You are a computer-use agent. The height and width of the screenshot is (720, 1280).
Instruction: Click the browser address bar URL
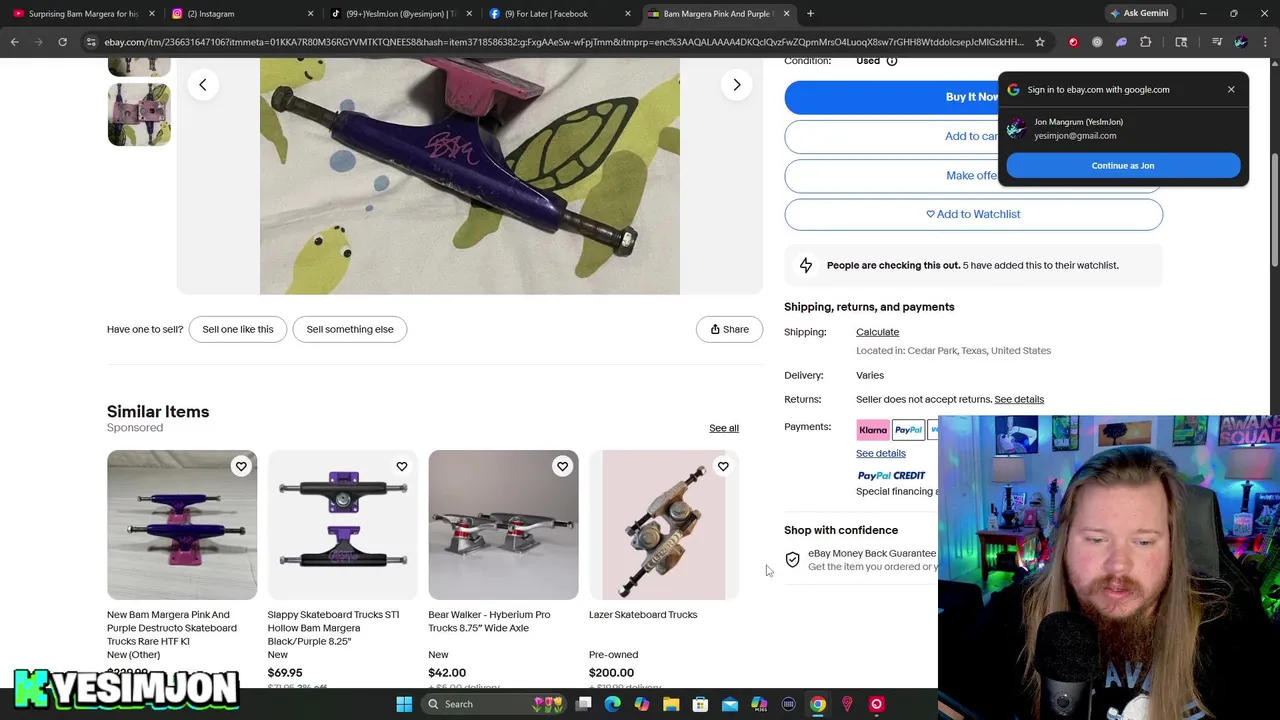(563, 42)
